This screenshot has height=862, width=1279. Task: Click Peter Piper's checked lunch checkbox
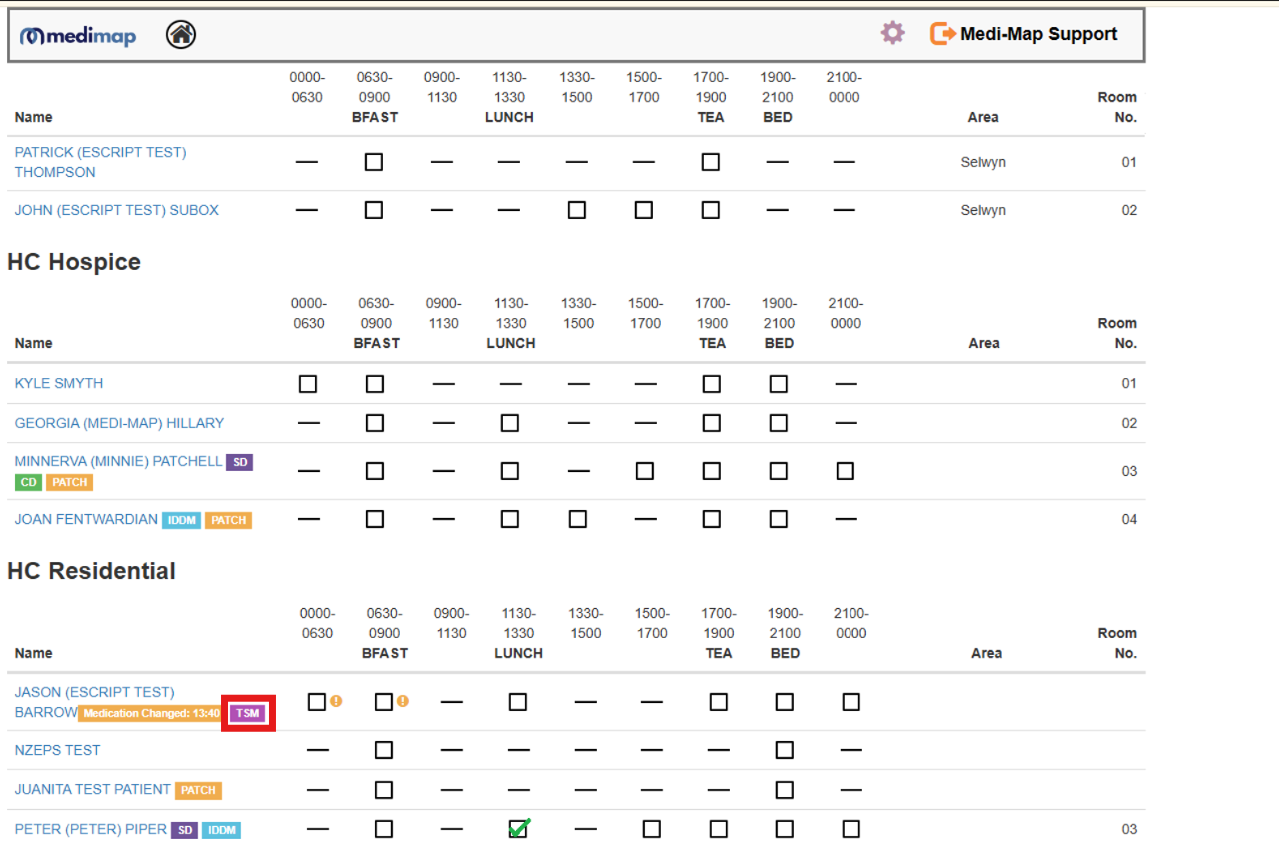click(x=518, y=829)
